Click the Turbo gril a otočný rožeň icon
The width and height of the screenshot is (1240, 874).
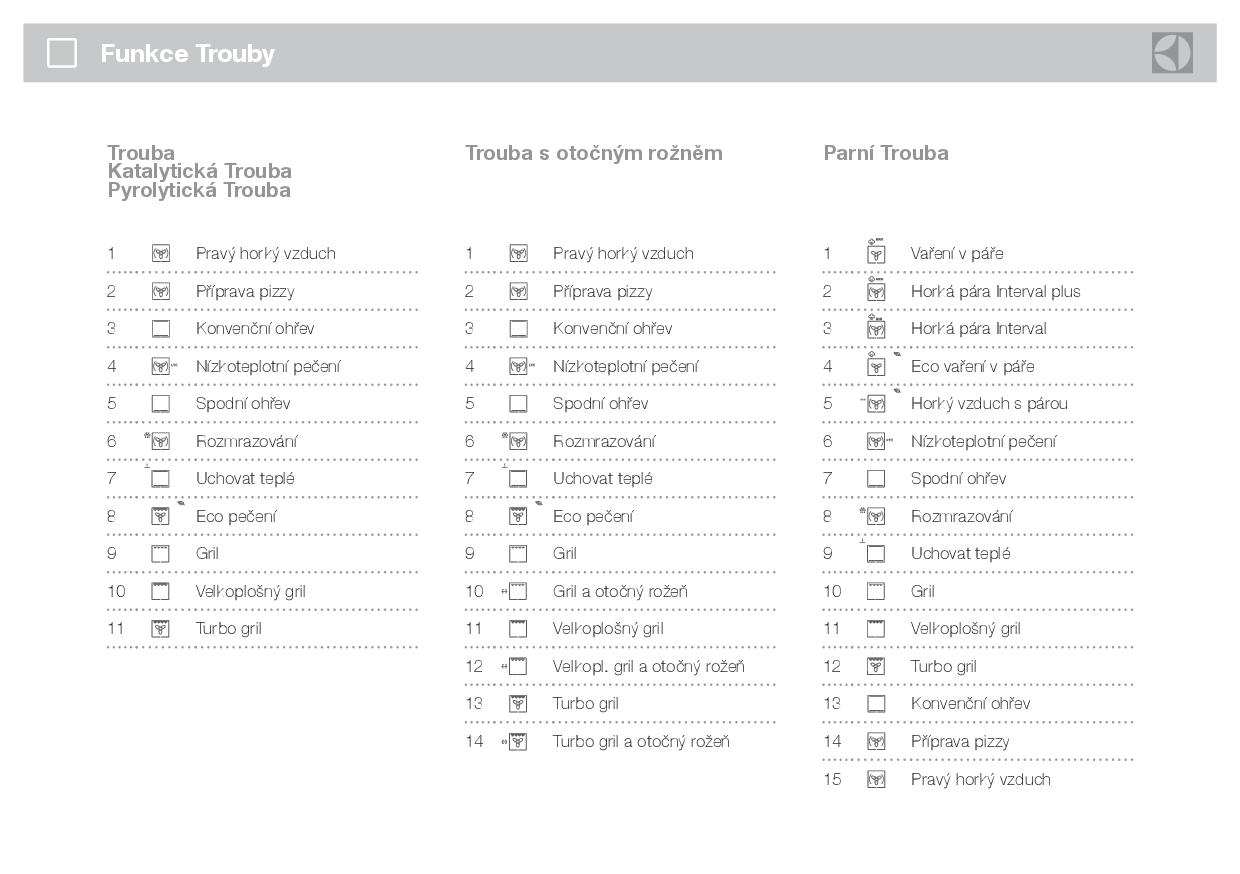click(x=518, y=741)
